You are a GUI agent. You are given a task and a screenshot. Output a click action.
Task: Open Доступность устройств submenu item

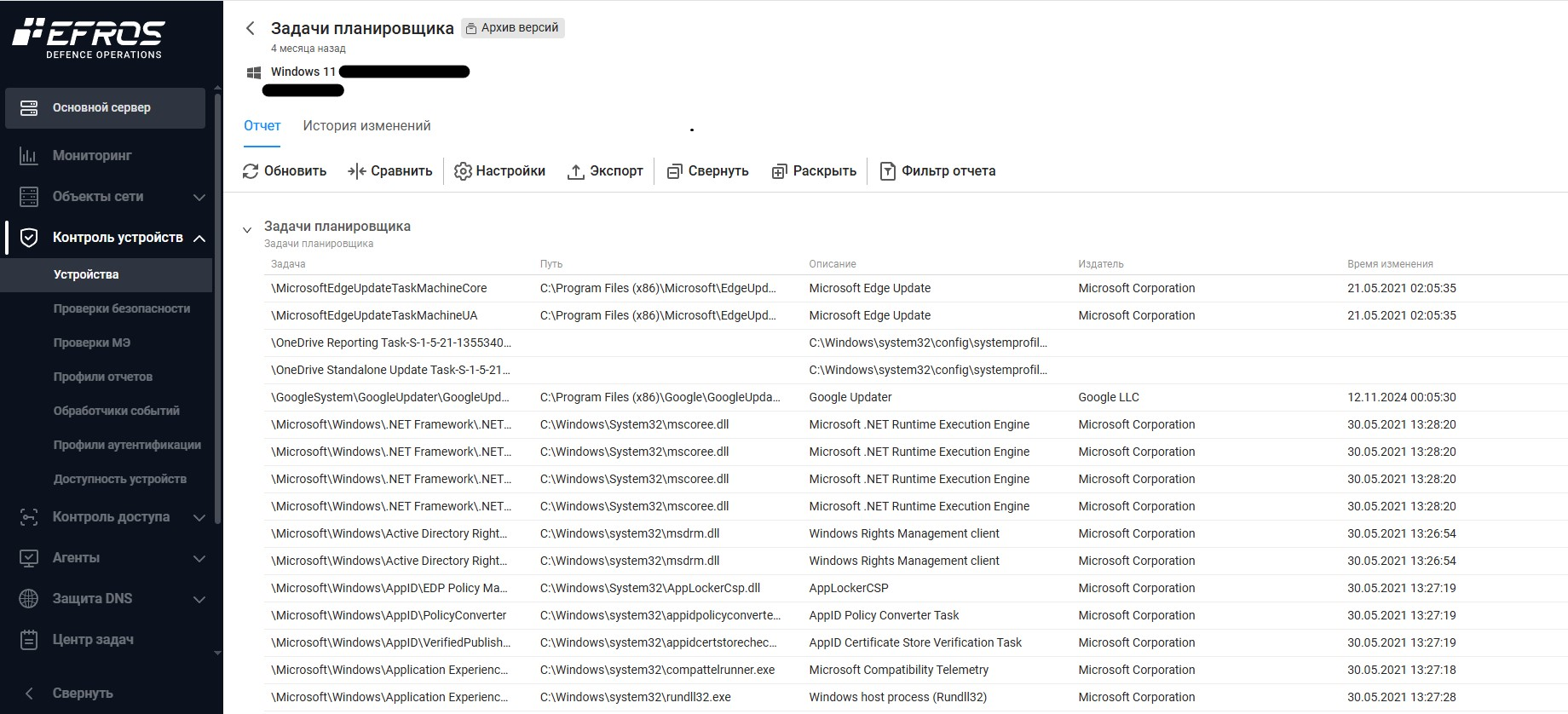tap(120, 479)
